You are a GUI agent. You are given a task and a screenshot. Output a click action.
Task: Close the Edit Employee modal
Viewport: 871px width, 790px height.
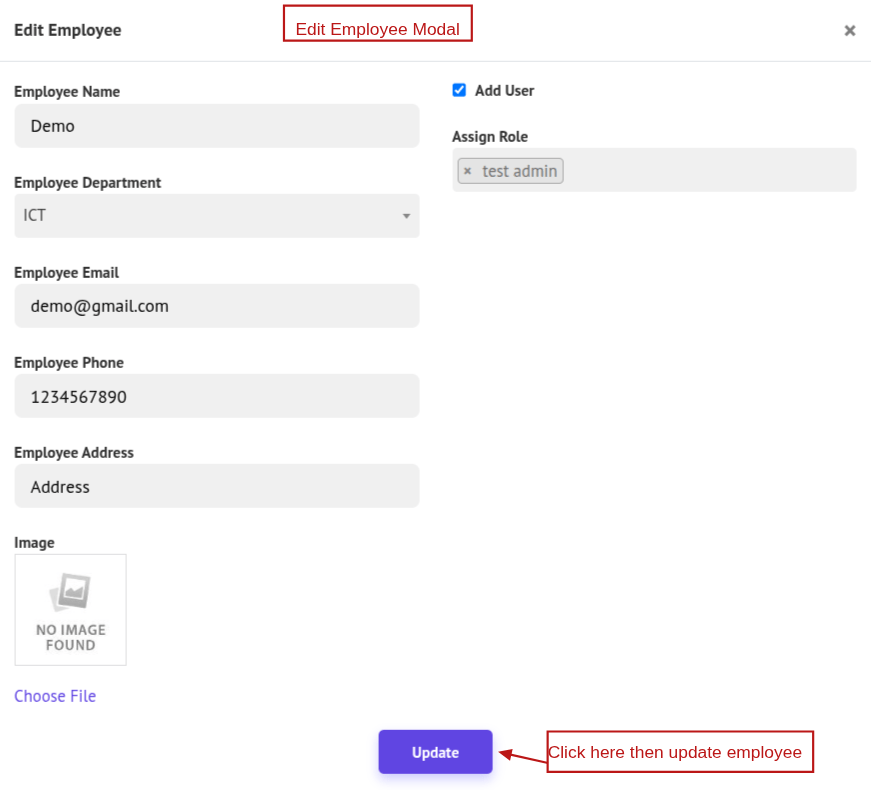(x=849, y=31)
